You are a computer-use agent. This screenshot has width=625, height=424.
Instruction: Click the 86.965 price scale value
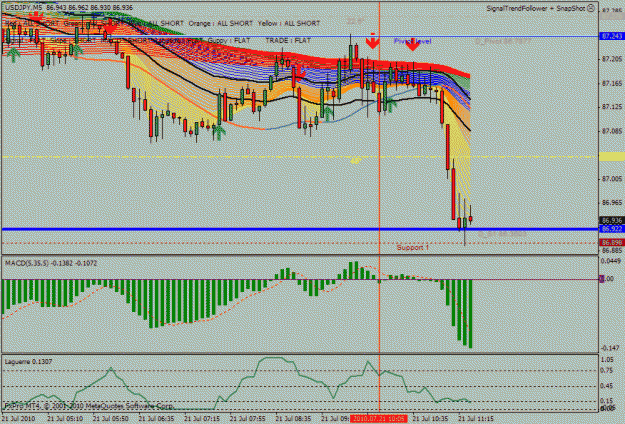coord(612,203)
